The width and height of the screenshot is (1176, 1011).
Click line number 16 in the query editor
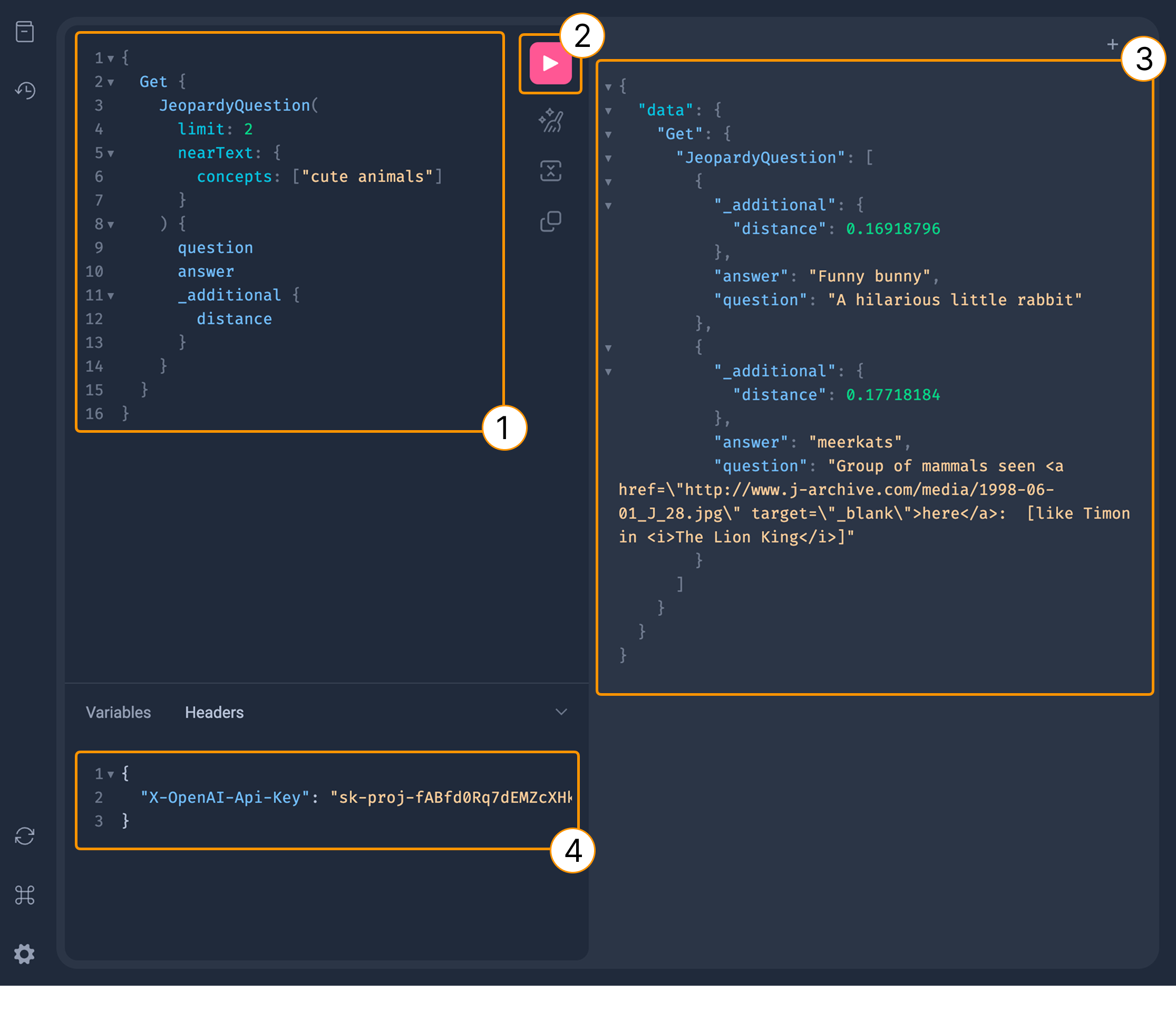pyautogui.click(x=94, y=414)
